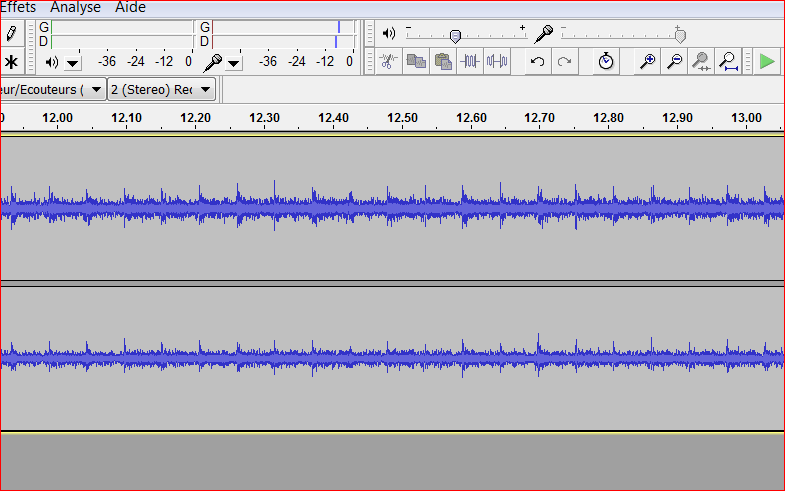
Task: Click the Silence audio icon
Action: [x=497, y=61]
